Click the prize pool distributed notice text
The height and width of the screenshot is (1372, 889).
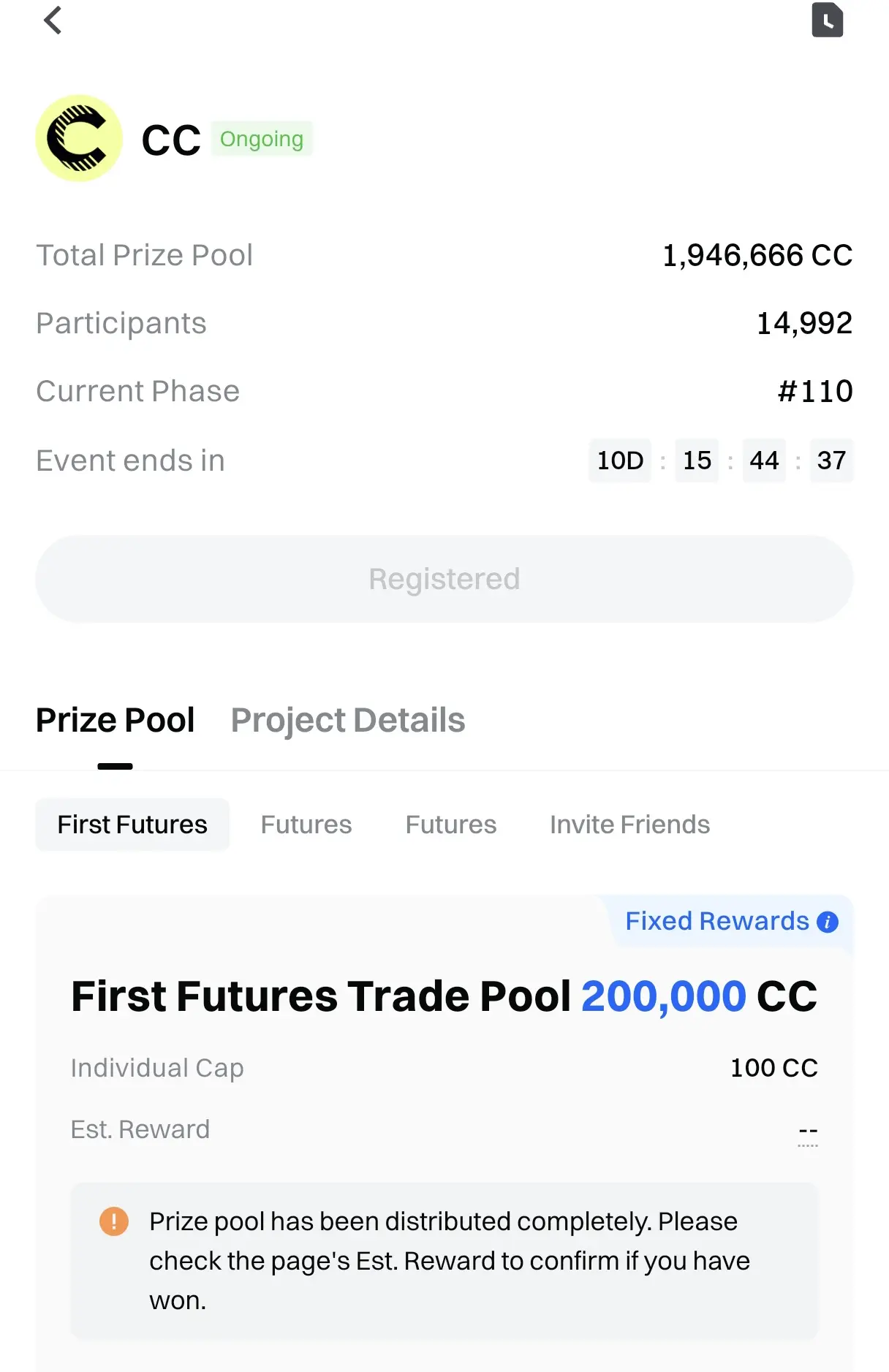point(450,1260)
